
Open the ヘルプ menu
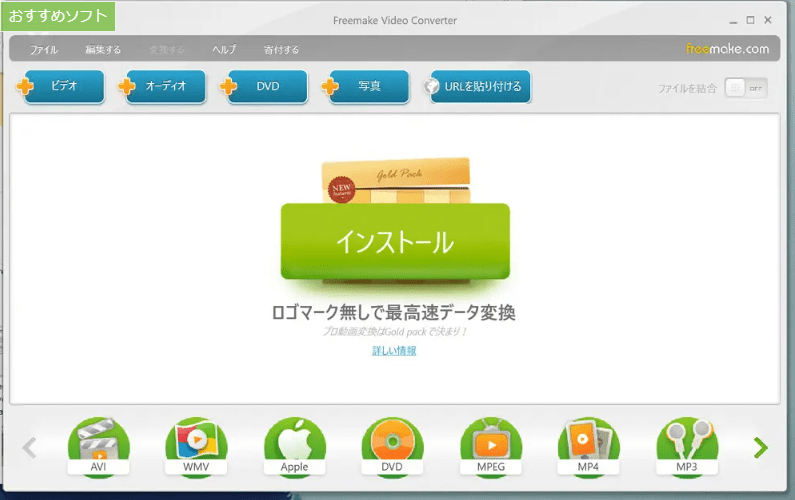pyautogui.click(x=224, y=50)
